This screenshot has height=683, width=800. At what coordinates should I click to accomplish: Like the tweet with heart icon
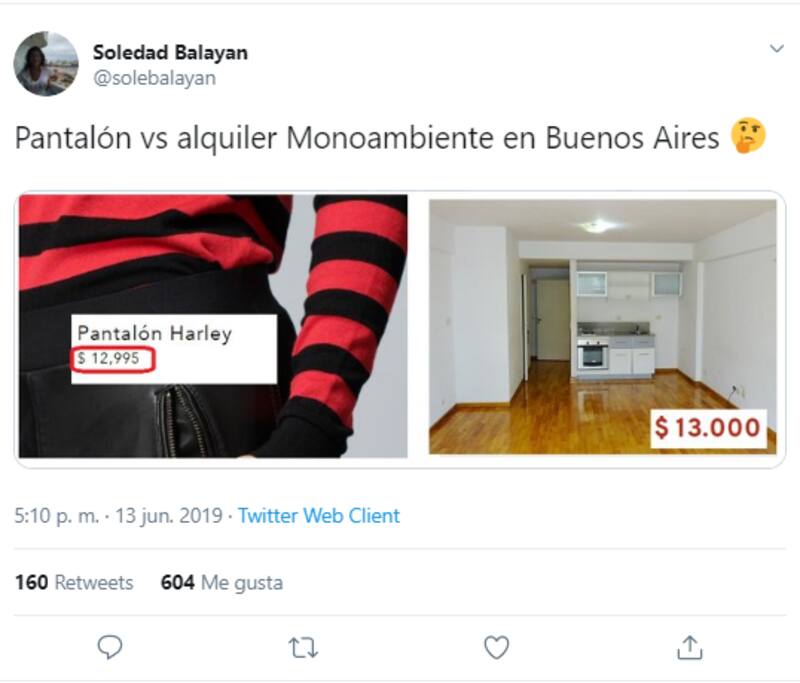pyautogui.click(x=496, y=647)
